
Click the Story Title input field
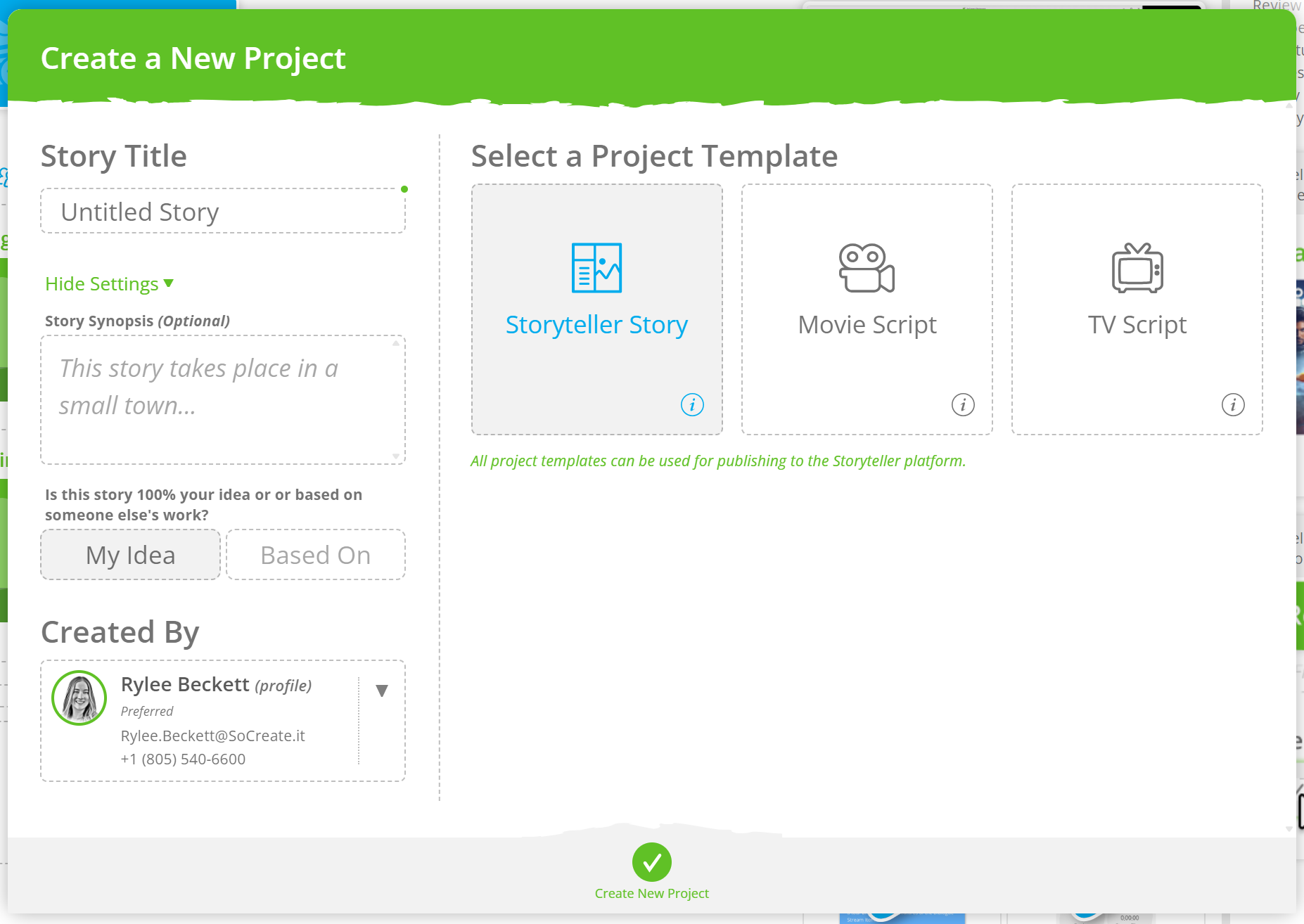(x=223, y=212)
